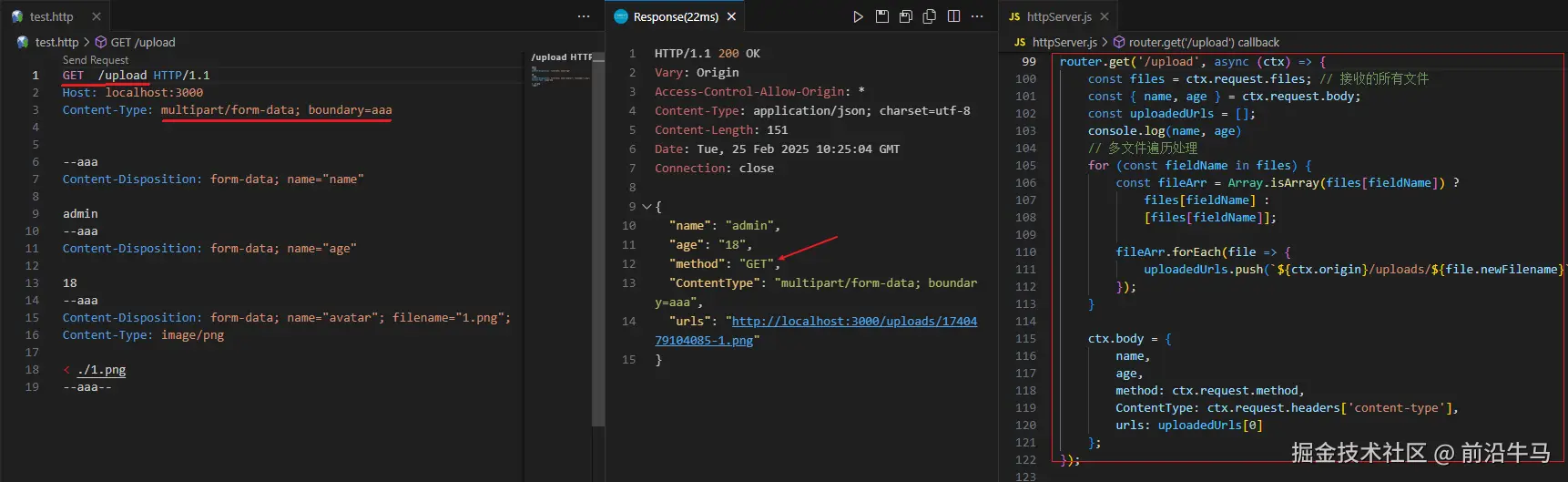
Task: Click the save response body icon
Action: [905, 16]
